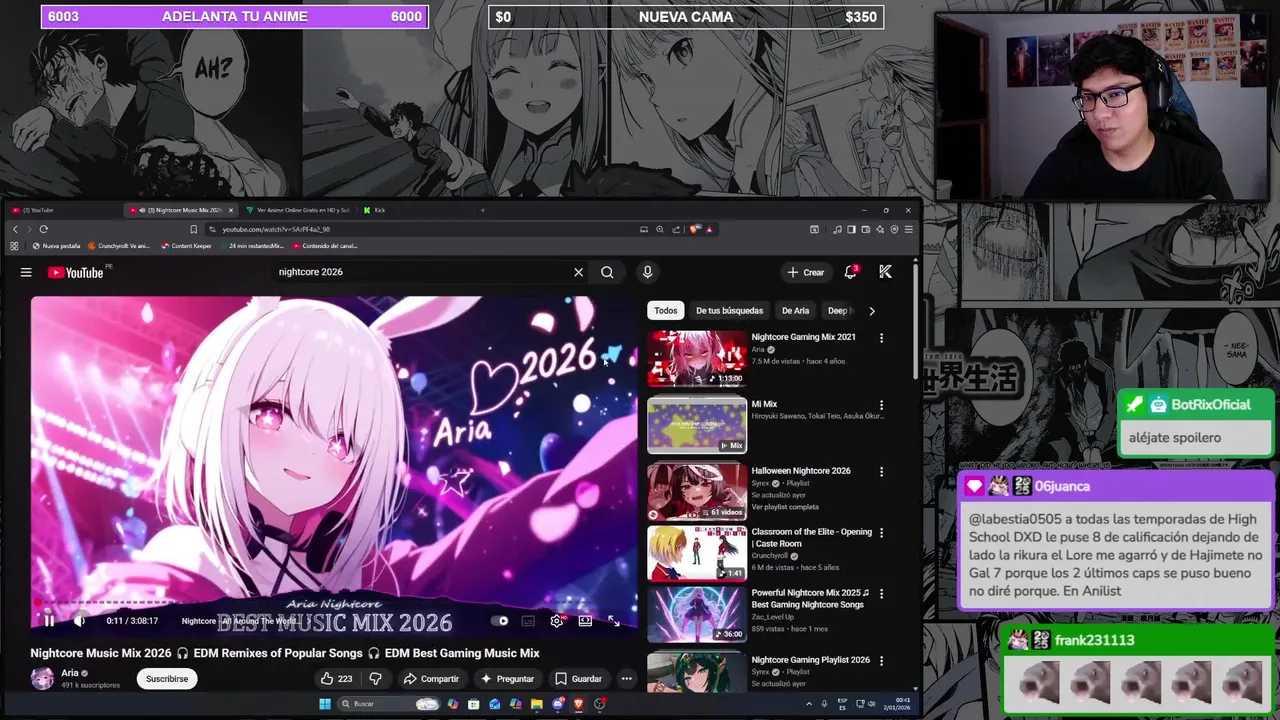Open options for Halloween Nightcore 2026

[x=881, y=472]
